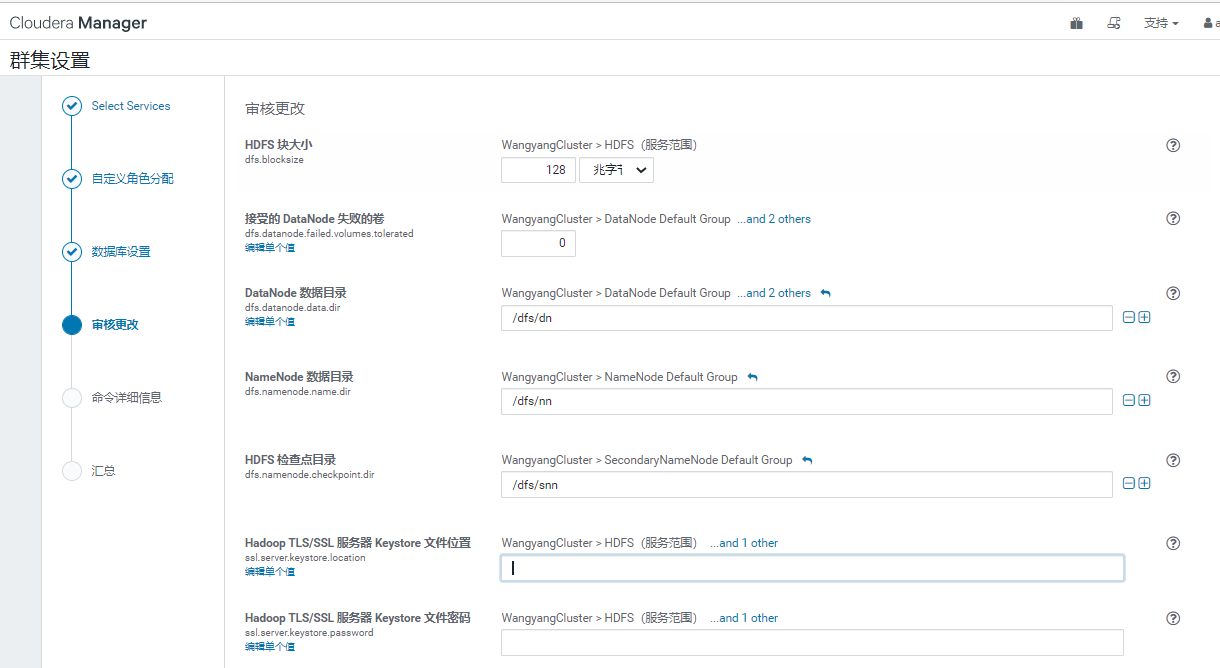Click '...and 2 others' for failed volumes
This screenshot has width=1220, height=668.
pyautogui.click(x=774, y=219)
